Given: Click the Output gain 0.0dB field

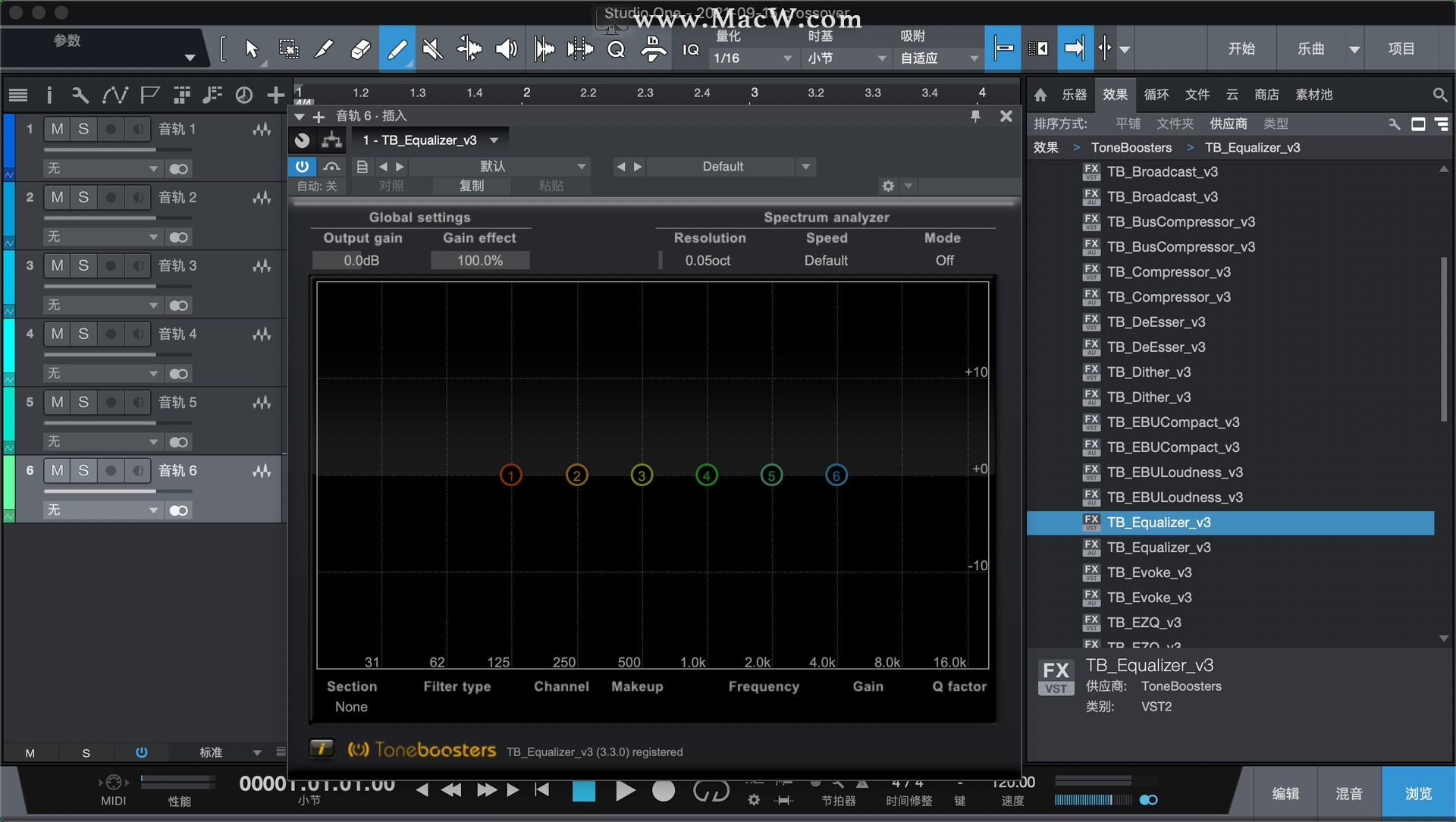Looking at the screenshot, I should pos(361,260).
